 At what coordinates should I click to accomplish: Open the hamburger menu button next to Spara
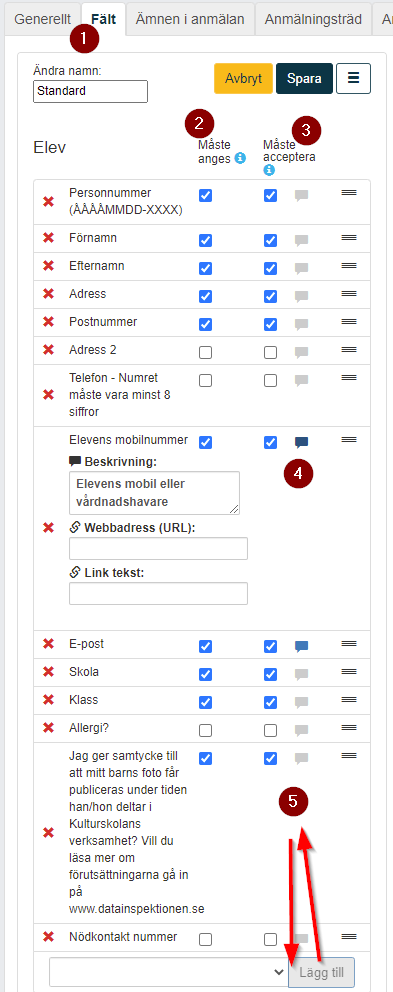point(353,78)
